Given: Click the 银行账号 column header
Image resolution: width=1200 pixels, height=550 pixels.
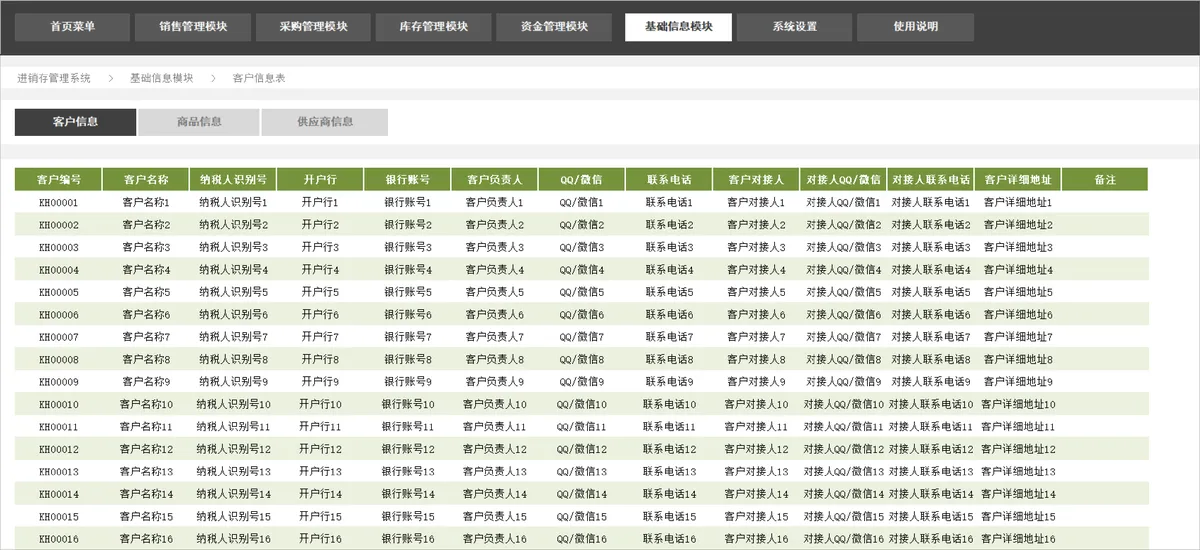Looking at the screenshot, I should pyautogui.click(x=408, y=180).
